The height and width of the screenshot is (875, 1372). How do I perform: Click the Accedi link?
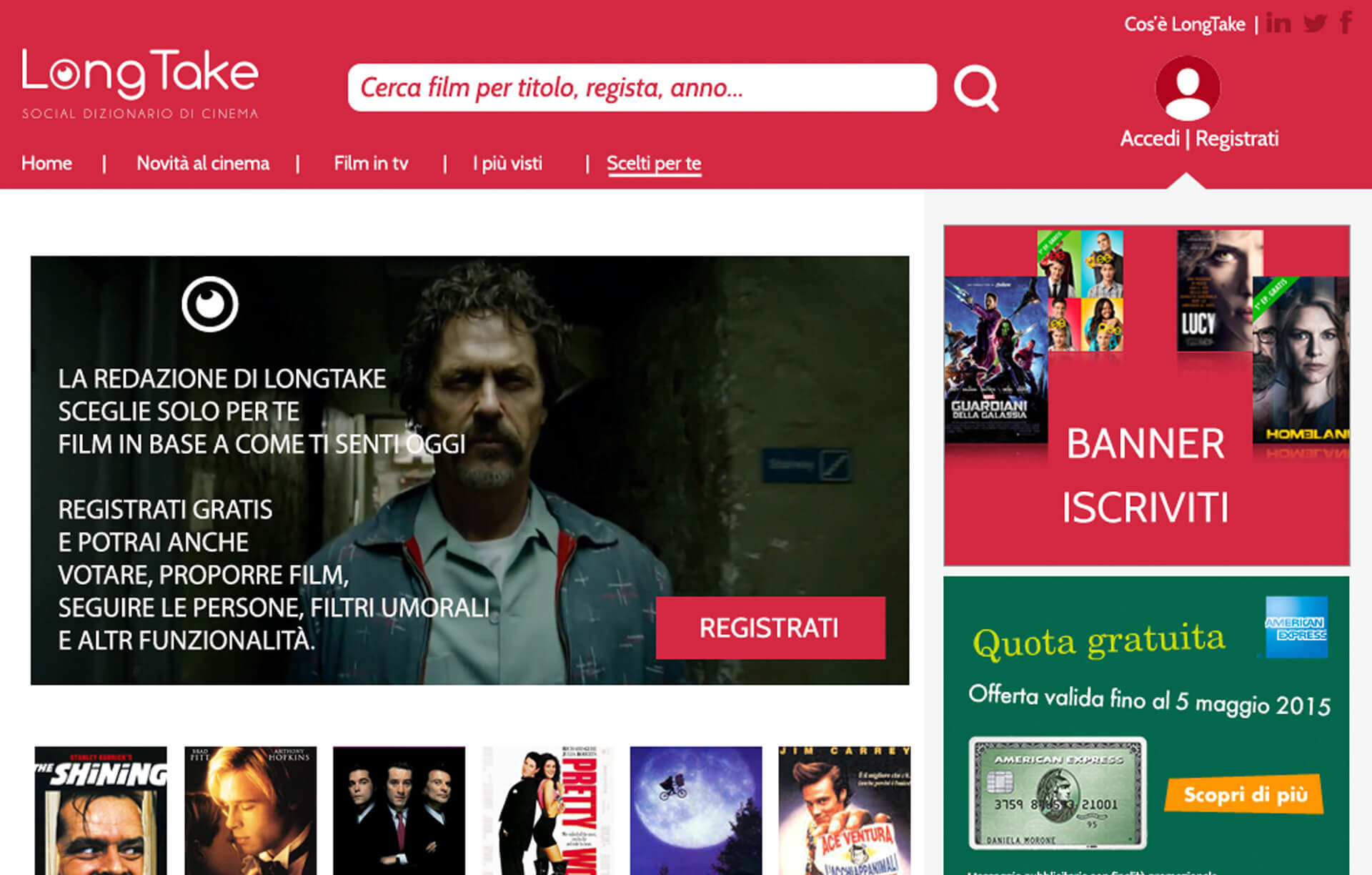1150,138
